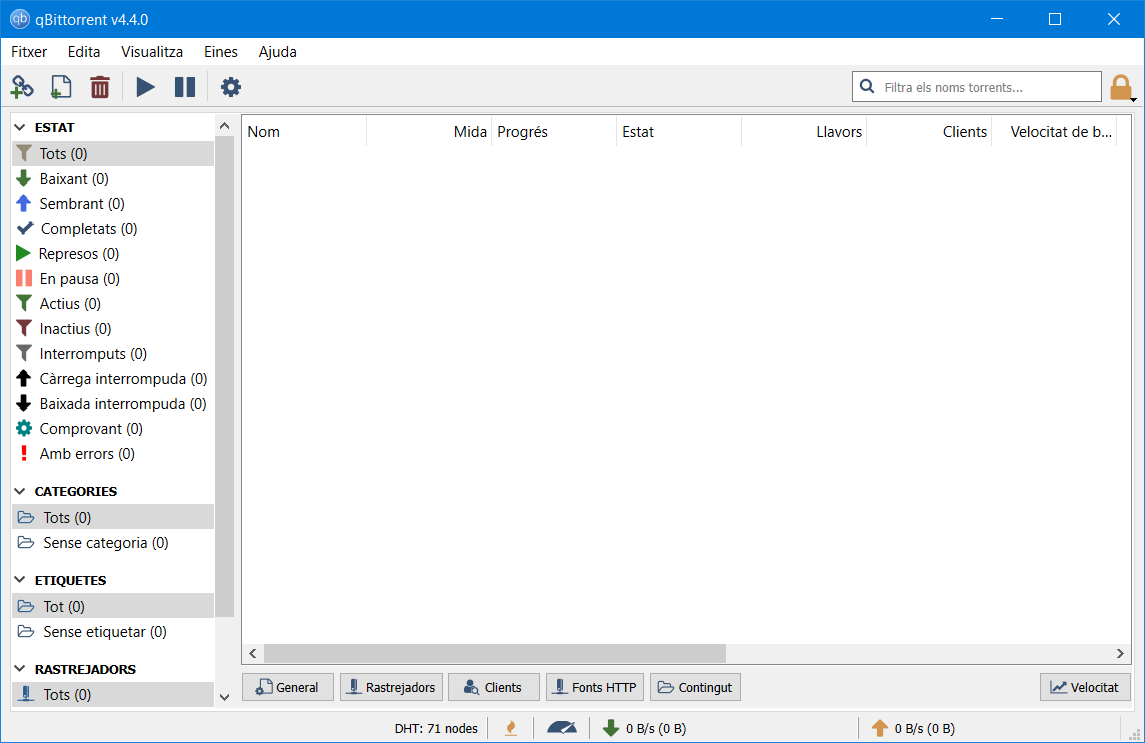
Task: Open the Eines menu
Action: pyautogui.click(x=220, y=52)
